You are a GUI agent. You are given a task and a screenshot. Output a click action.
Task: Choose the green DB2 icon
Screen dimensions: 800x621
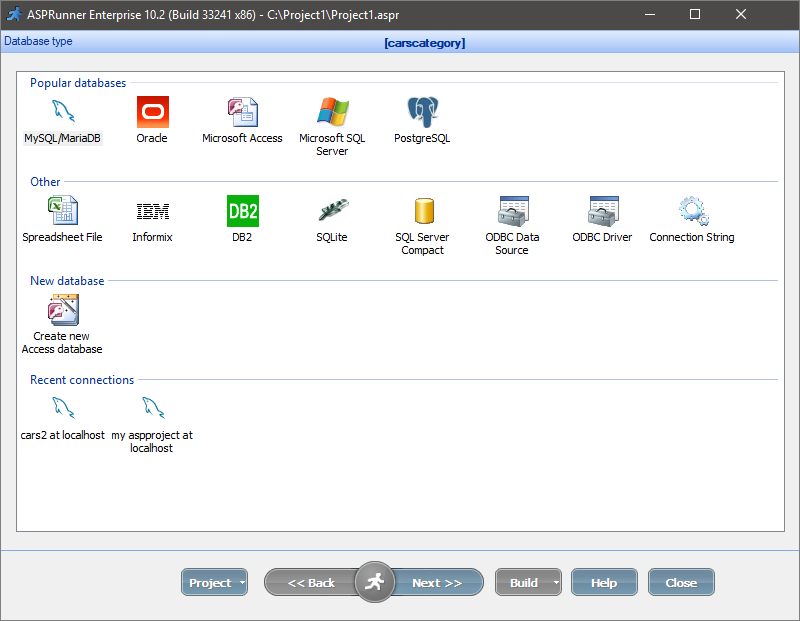[243, 211]
